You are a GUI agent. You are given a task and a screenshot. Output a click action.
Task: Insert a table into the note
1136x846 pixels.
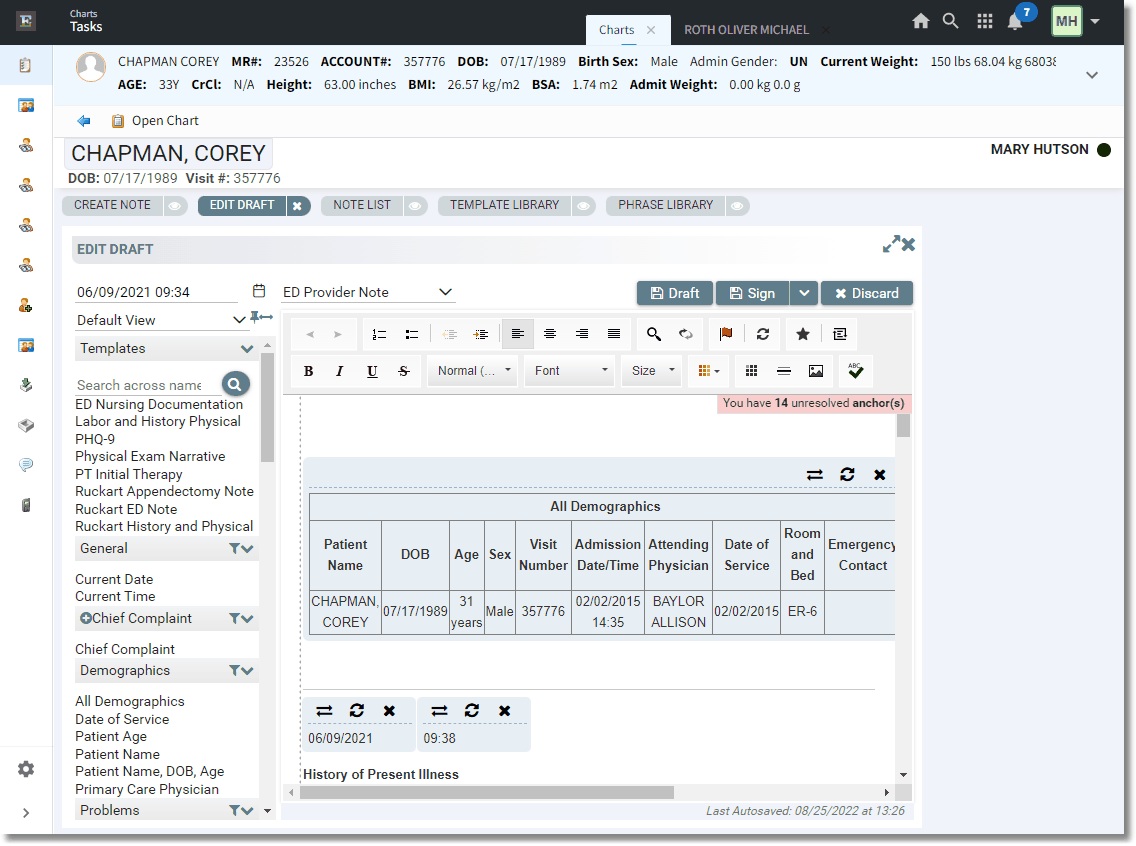[x=751, y=371]
